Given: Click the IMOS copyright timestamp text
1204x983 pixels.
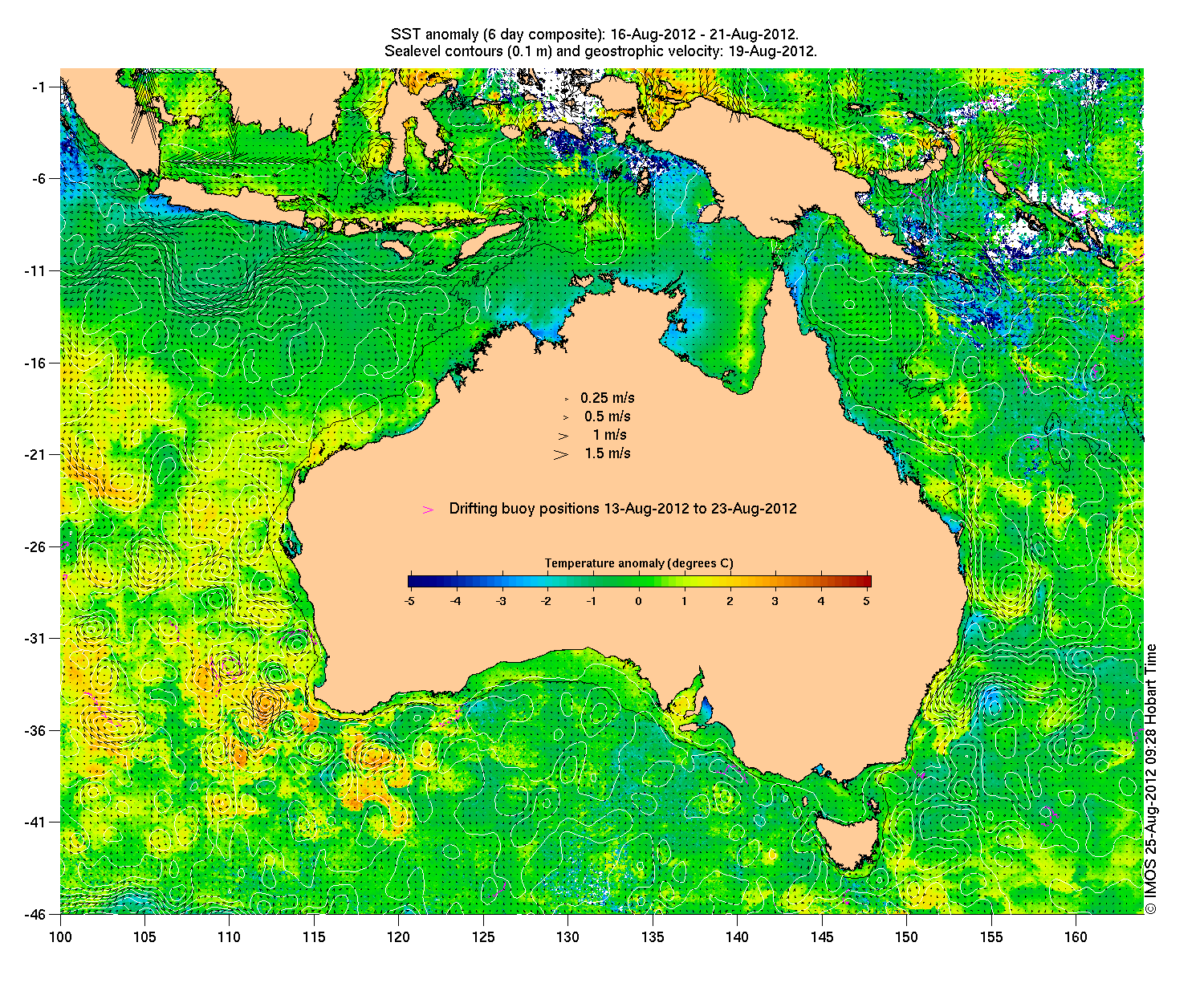Looking at the screenshot, I should tap(1151, 778).
